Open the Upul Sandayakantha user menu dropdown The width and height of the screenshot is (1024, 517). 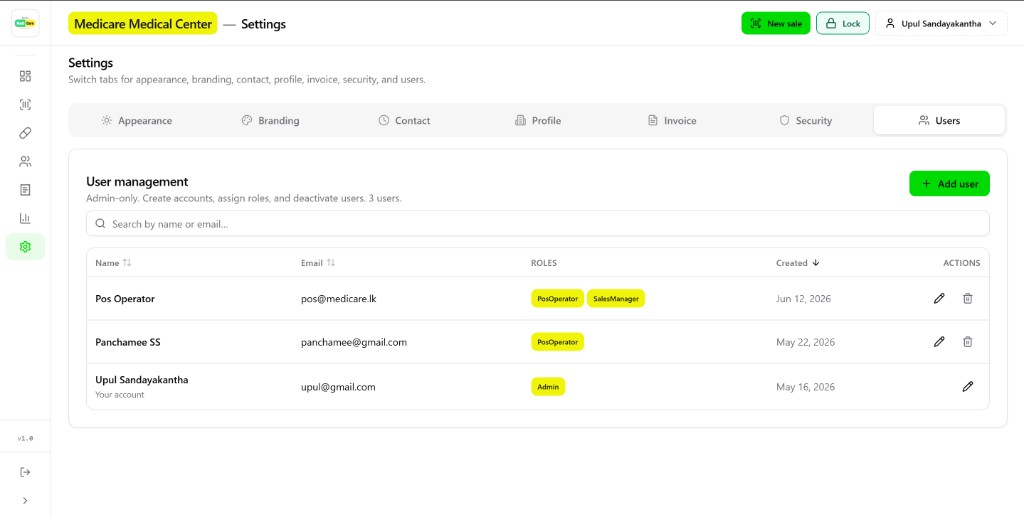point(941,24)
